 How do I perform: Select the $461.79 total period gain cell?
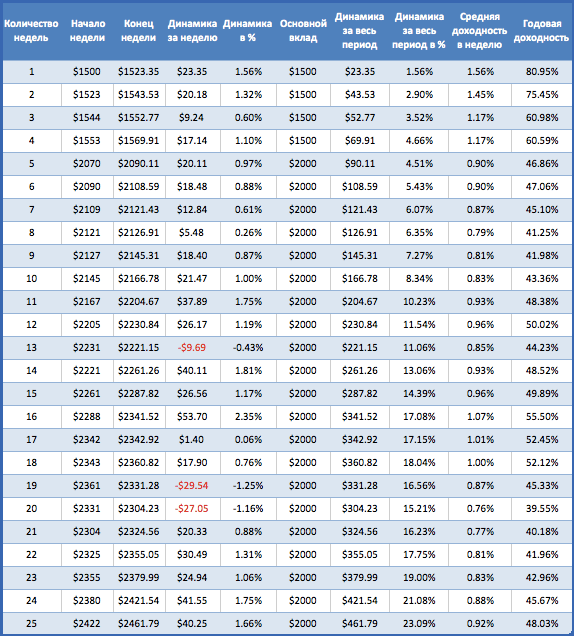[x=360, y=623]
